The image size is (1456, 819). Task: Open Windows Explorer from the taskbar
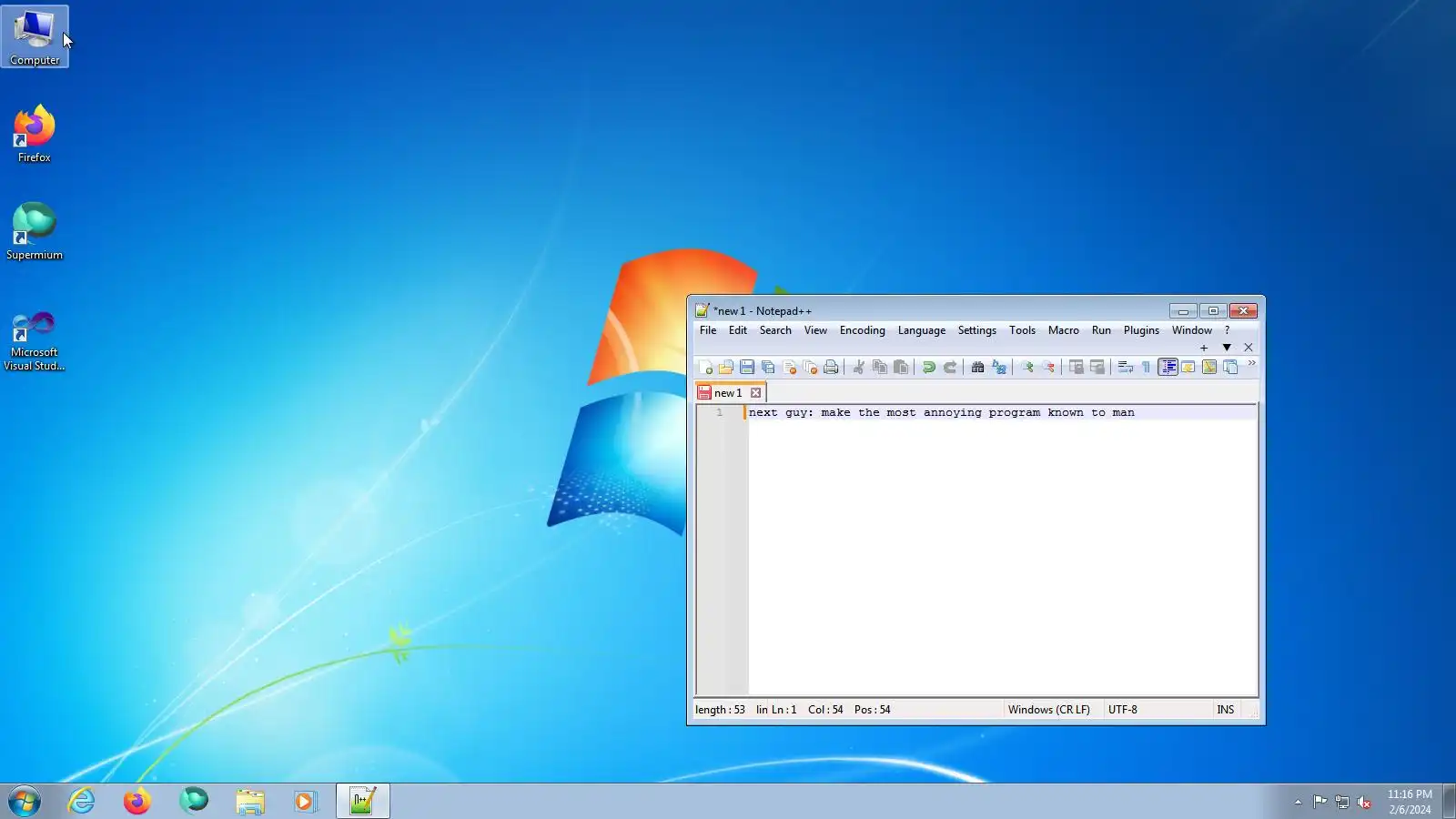[249, 802]
